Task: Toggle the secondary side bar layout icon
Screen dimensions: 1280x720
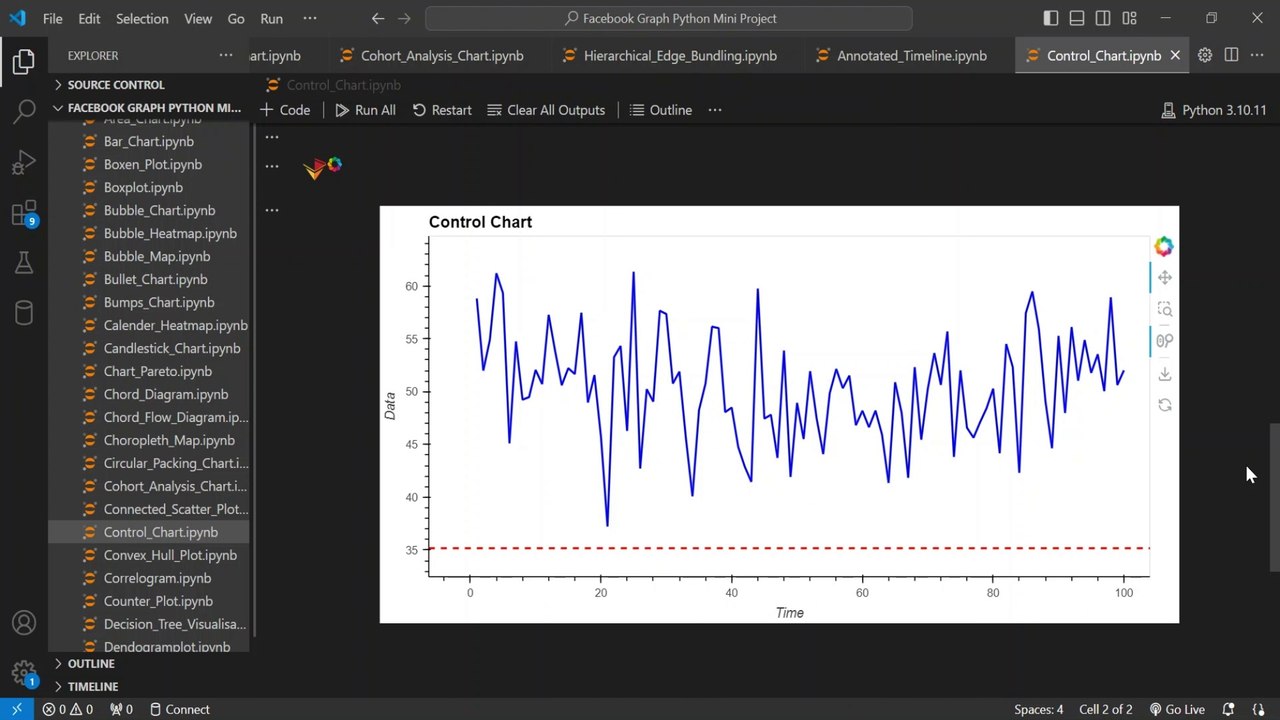Action: [x=1102, y=18]
